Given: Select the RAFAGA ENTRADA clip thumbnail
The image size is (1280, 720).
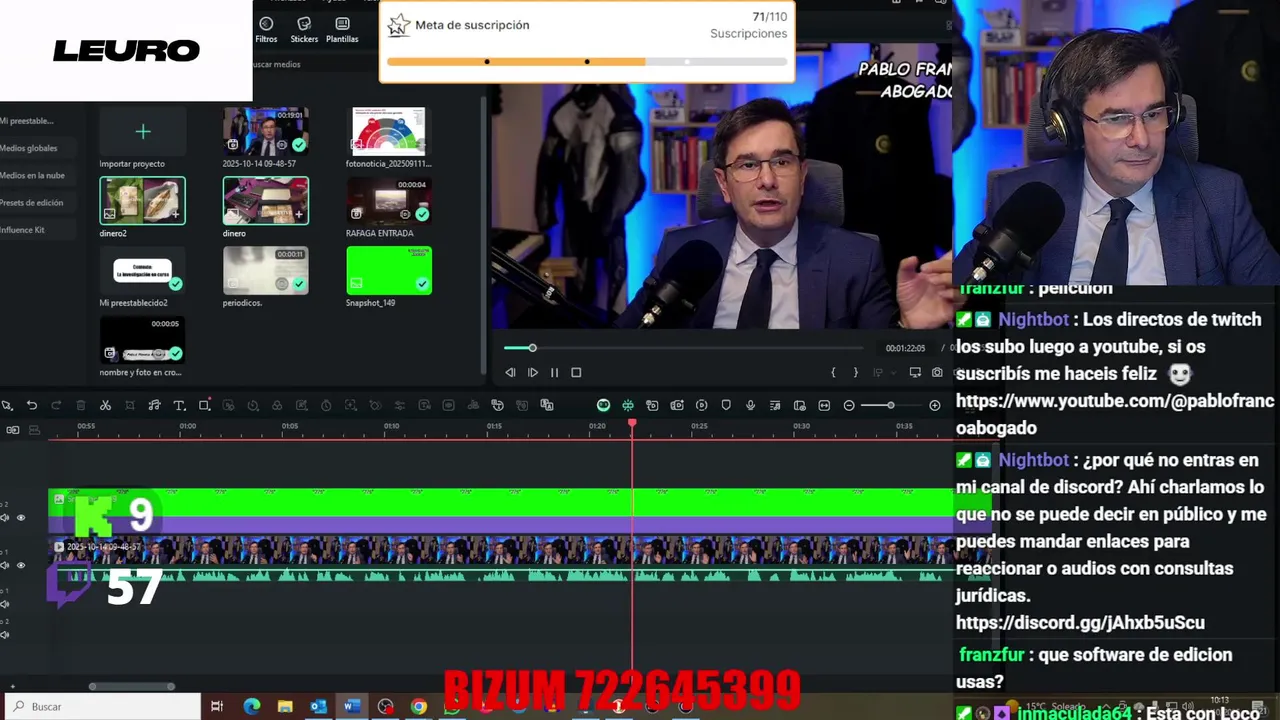Looking at the screenshot, I should coord(389,201).
